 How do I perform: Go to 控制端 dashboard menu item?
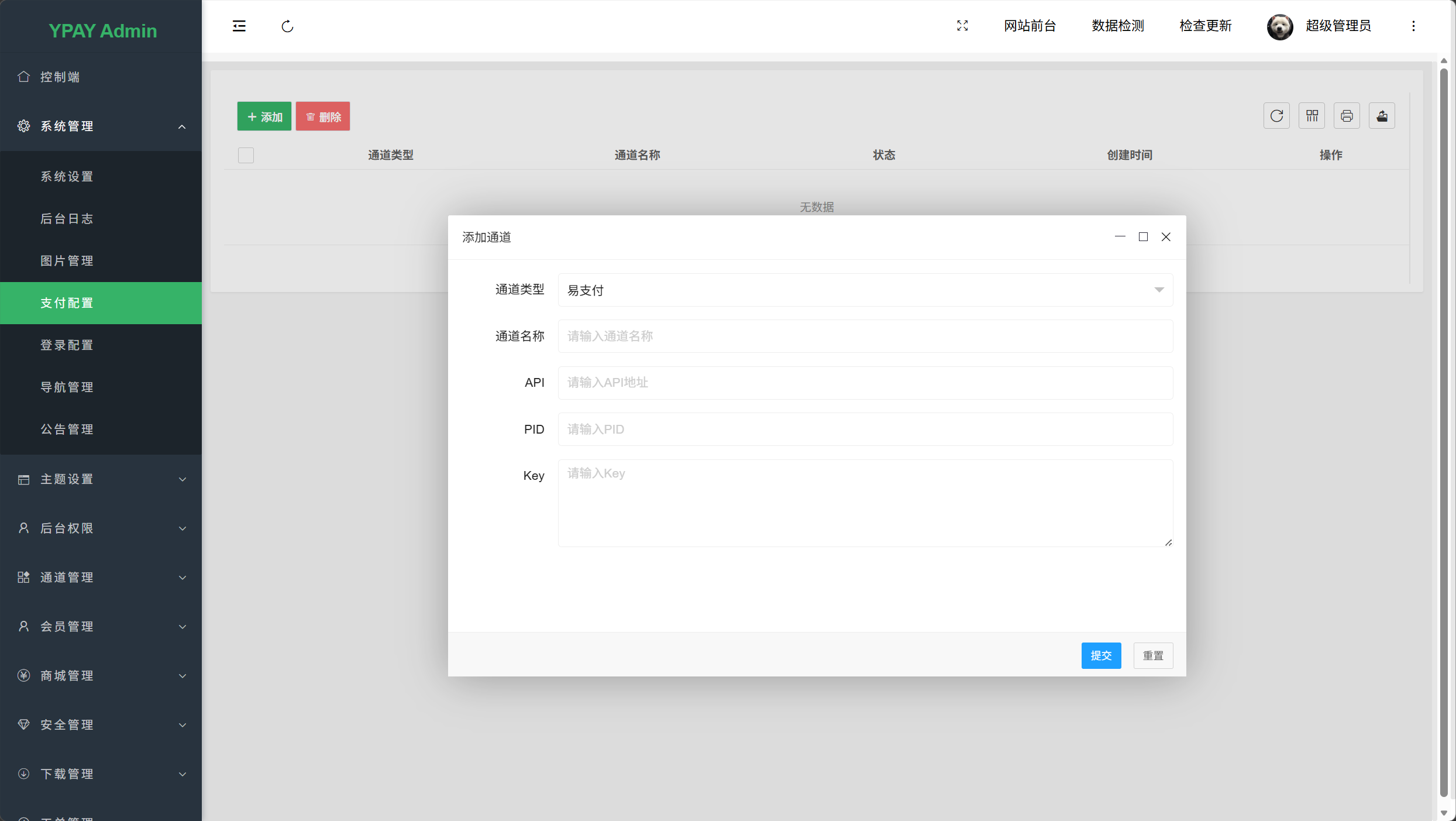[60, 77]
